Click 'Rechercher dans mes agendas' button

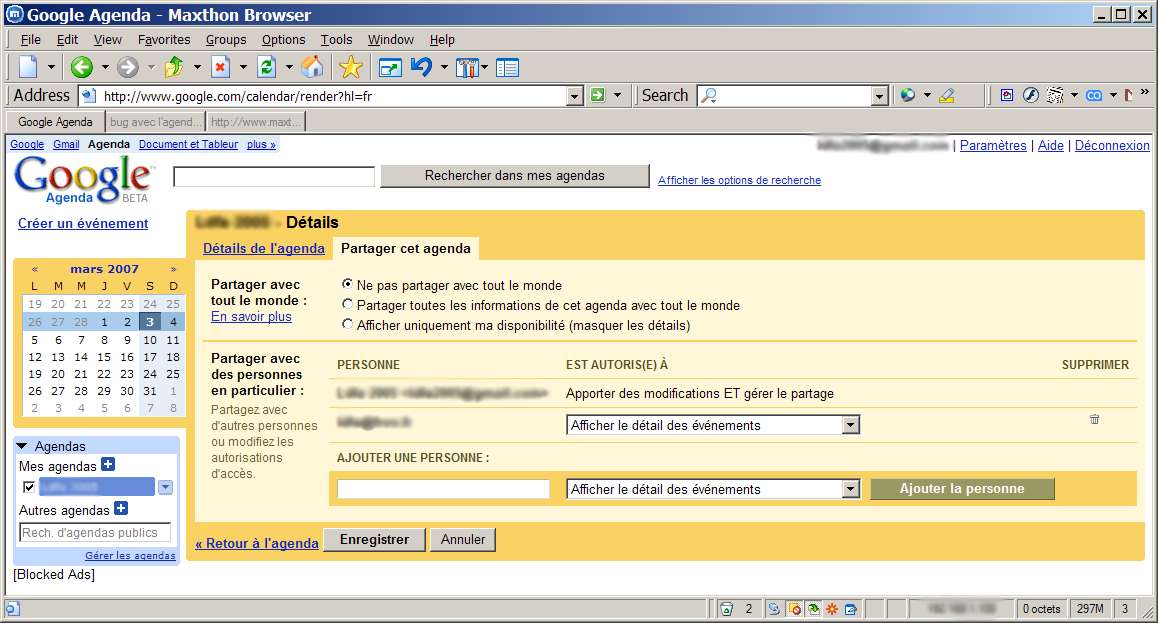(x=515, y=176)
